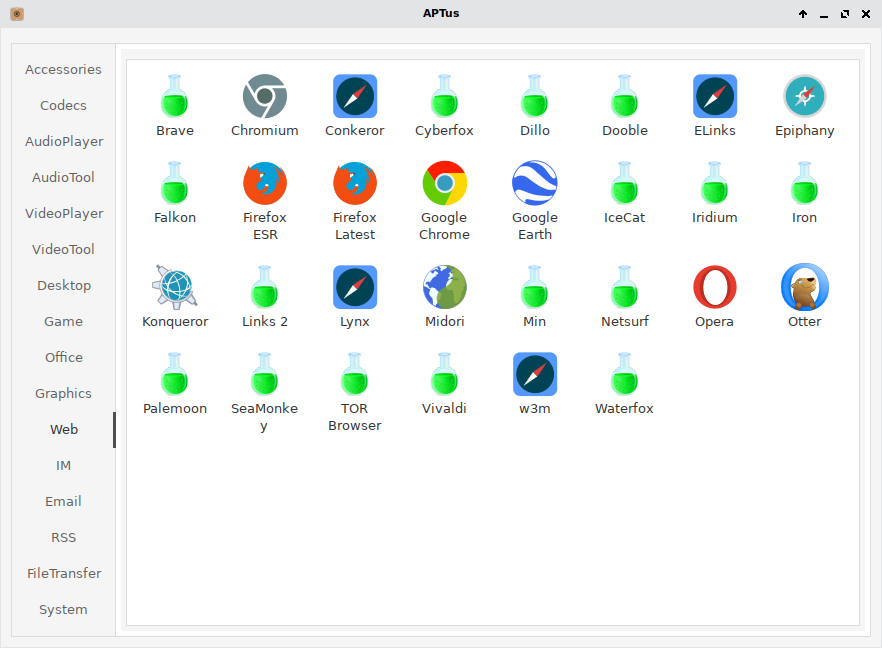
Task: Switch to the Desktop category
Action: point(64,285)
